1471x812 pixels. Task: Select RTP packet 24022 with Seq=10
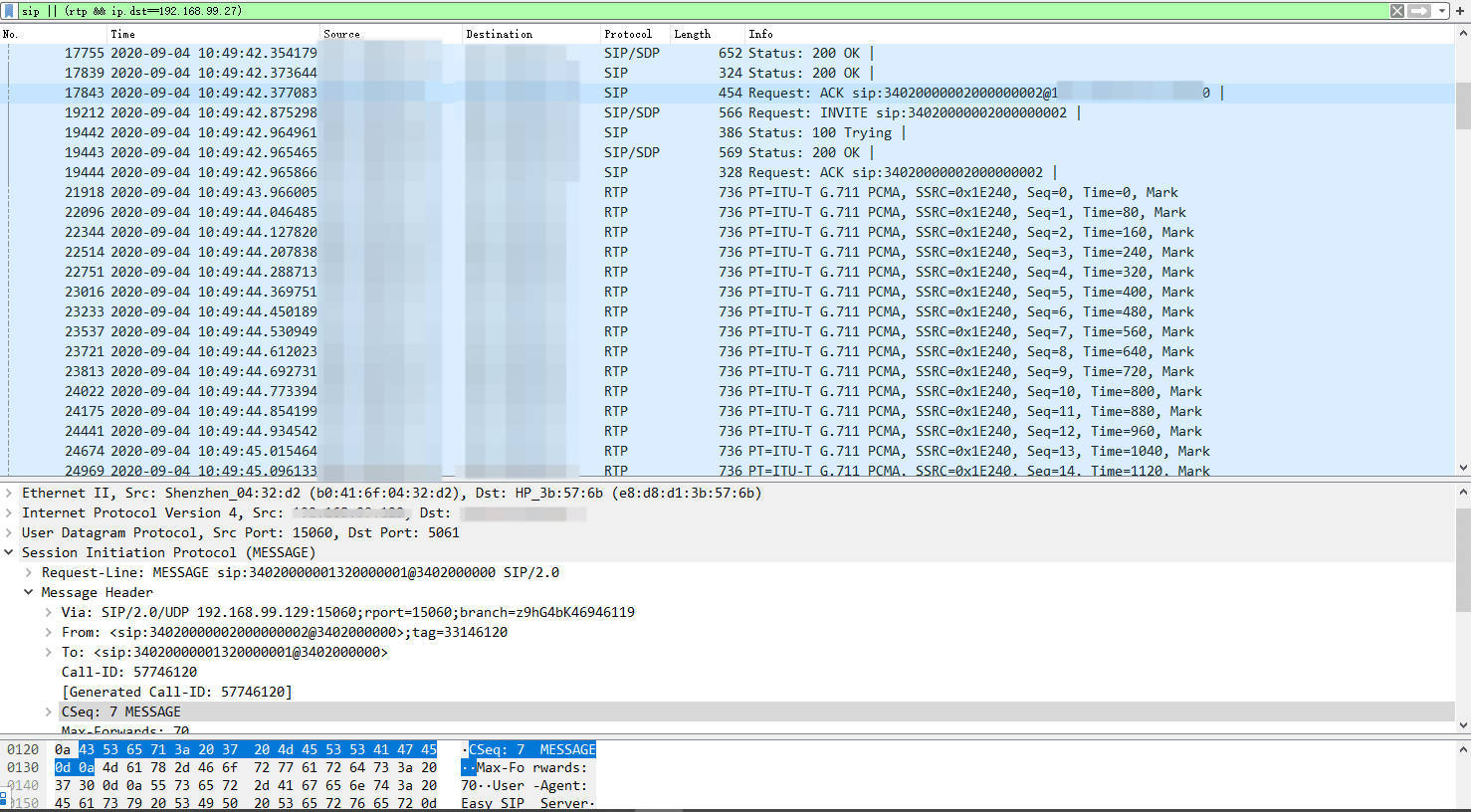coord(727,391)
